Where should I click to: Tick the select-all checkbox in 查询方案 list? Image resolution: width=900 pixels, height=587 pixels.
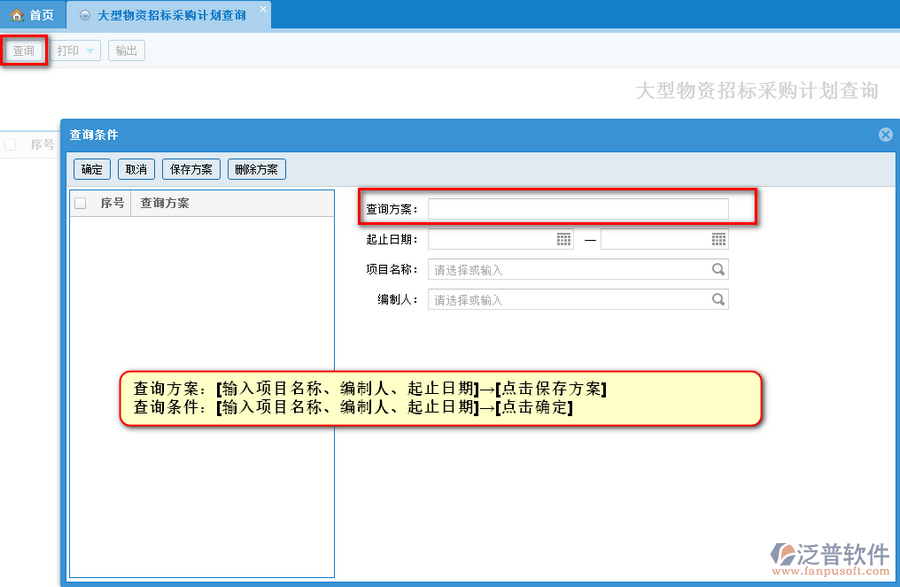tap(81, 203)
